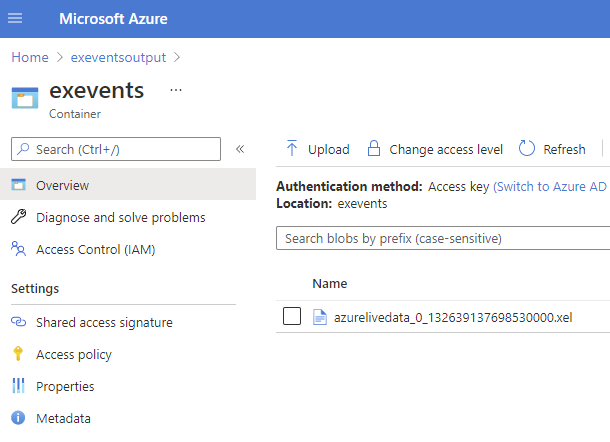Viewport: 610px width, 442px height.
Task: Focus Search blobs by prefix field
Action: click(443, 238)
